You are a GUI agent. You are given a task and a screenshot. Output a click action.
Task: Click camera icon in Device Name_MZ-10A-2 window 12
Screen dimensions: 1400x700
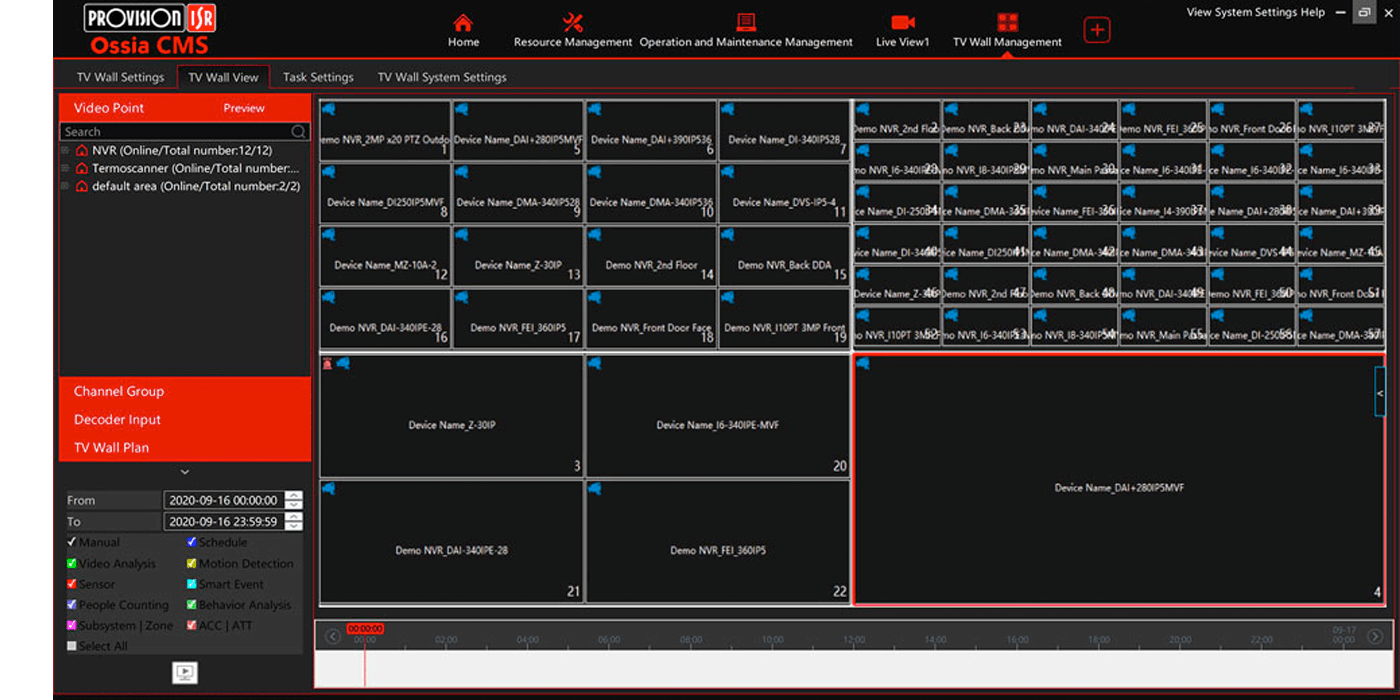(x=328, y=235)
